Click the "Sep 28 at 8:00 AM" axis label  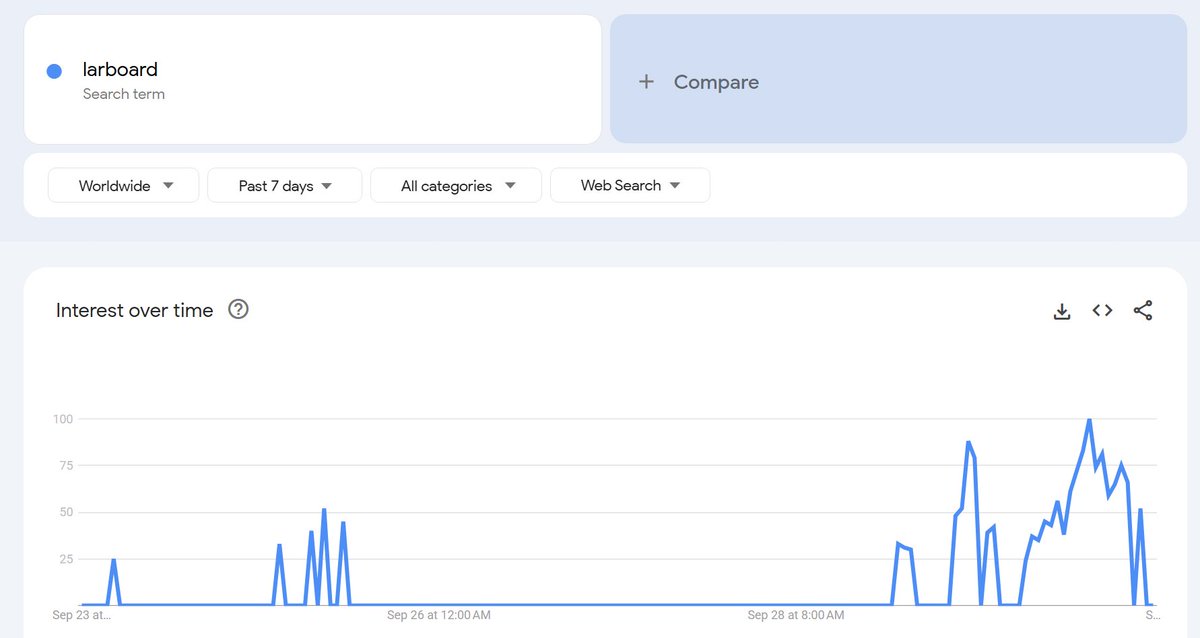[x=796, y=615]
